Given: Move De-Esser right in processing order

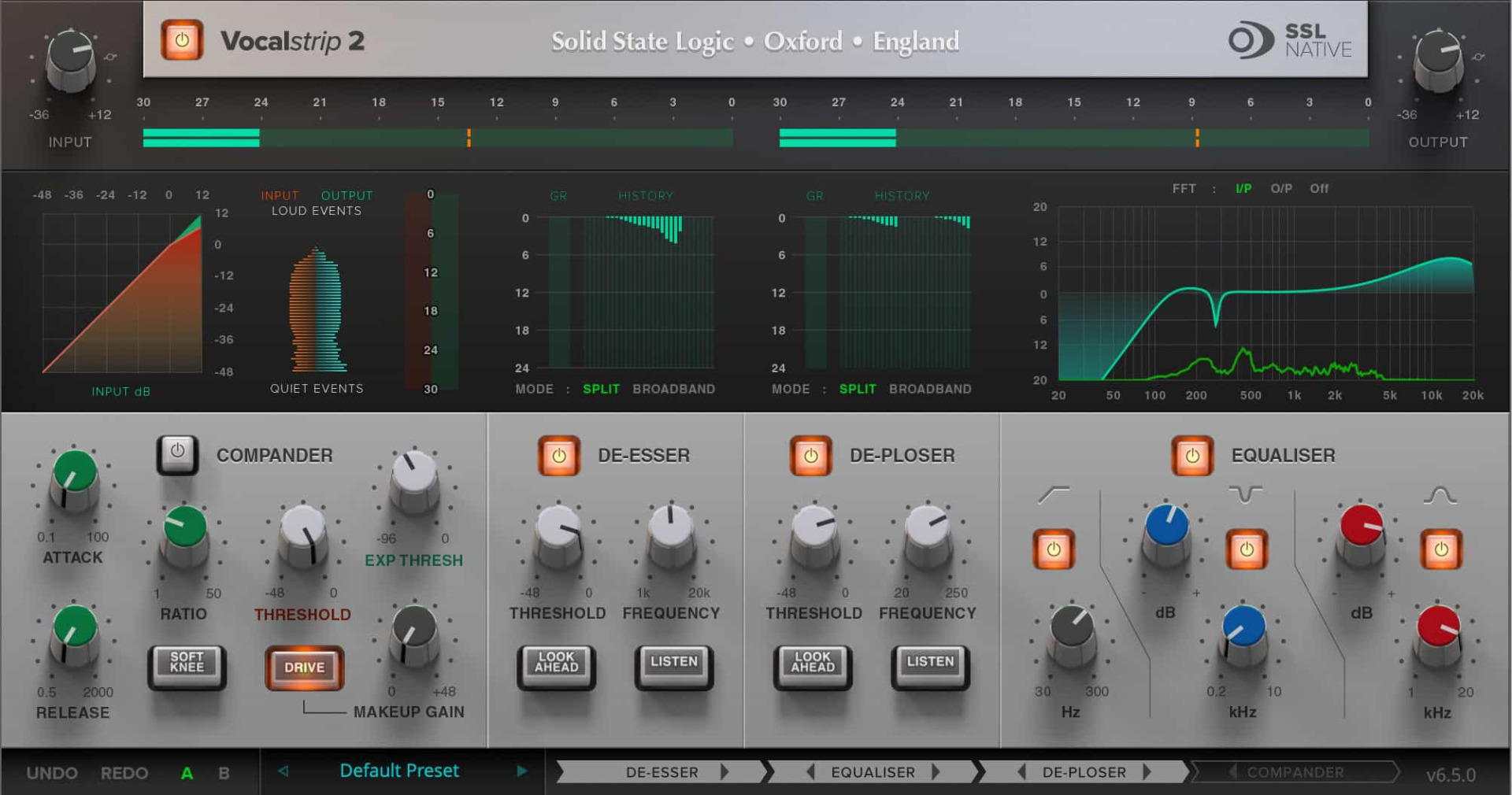Looking at the screenshot, I should tap(724, 772).
